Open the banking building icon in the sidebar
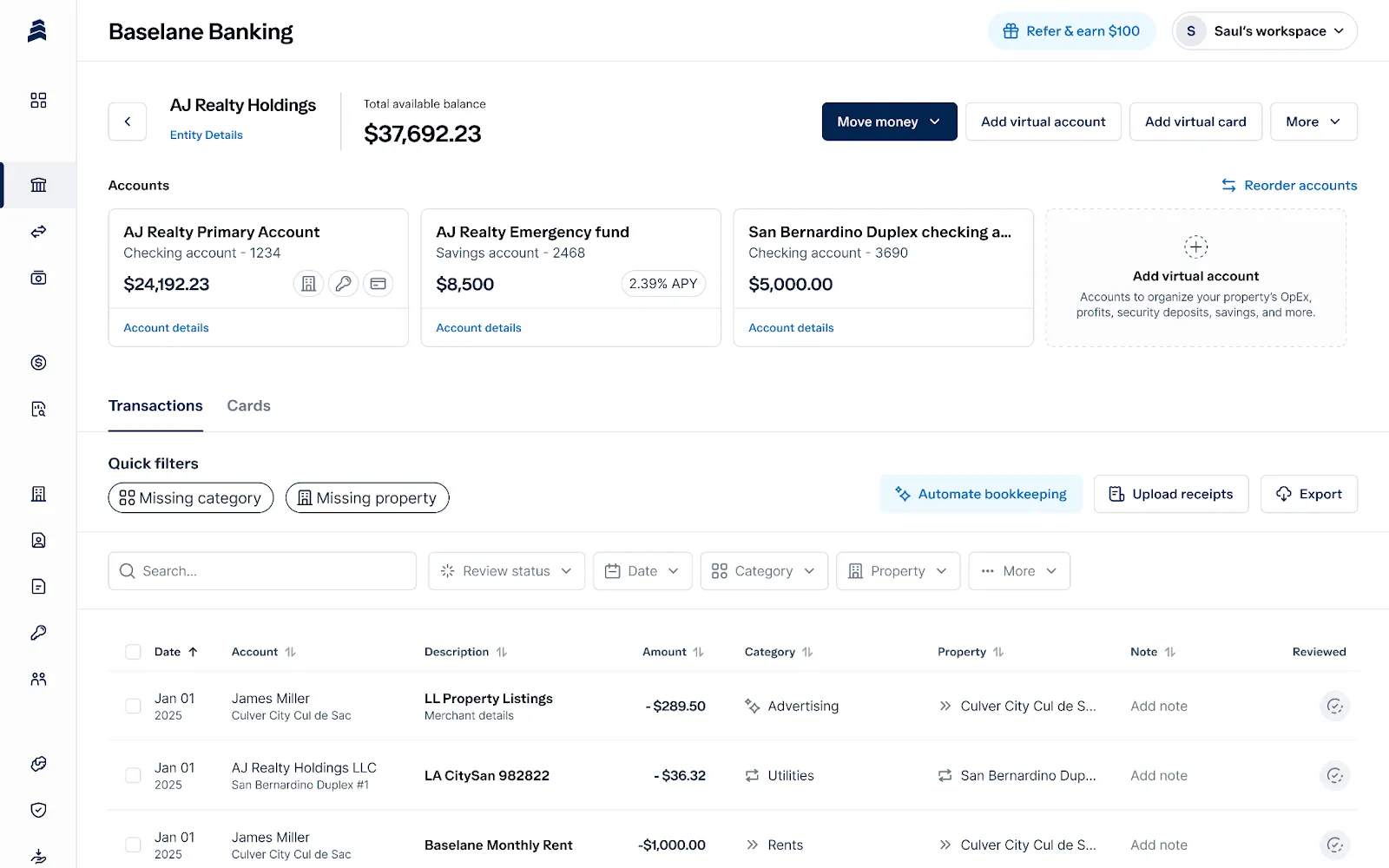Image resolution: width=1389 pixels, height=868 pixels. pos(38,185)
